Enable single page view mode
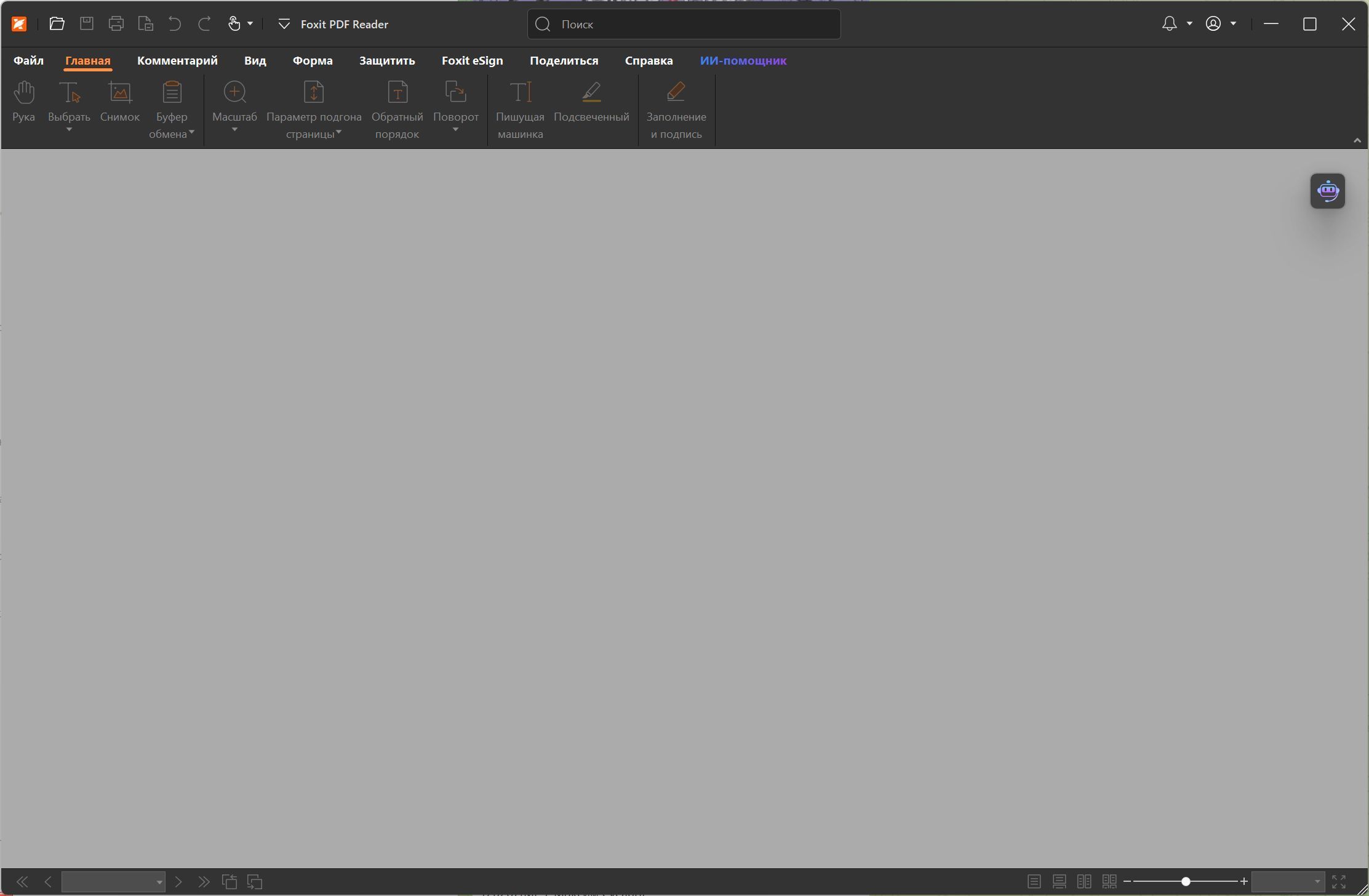This screenshot has height=896, width=1369. tap(1034, 882)
